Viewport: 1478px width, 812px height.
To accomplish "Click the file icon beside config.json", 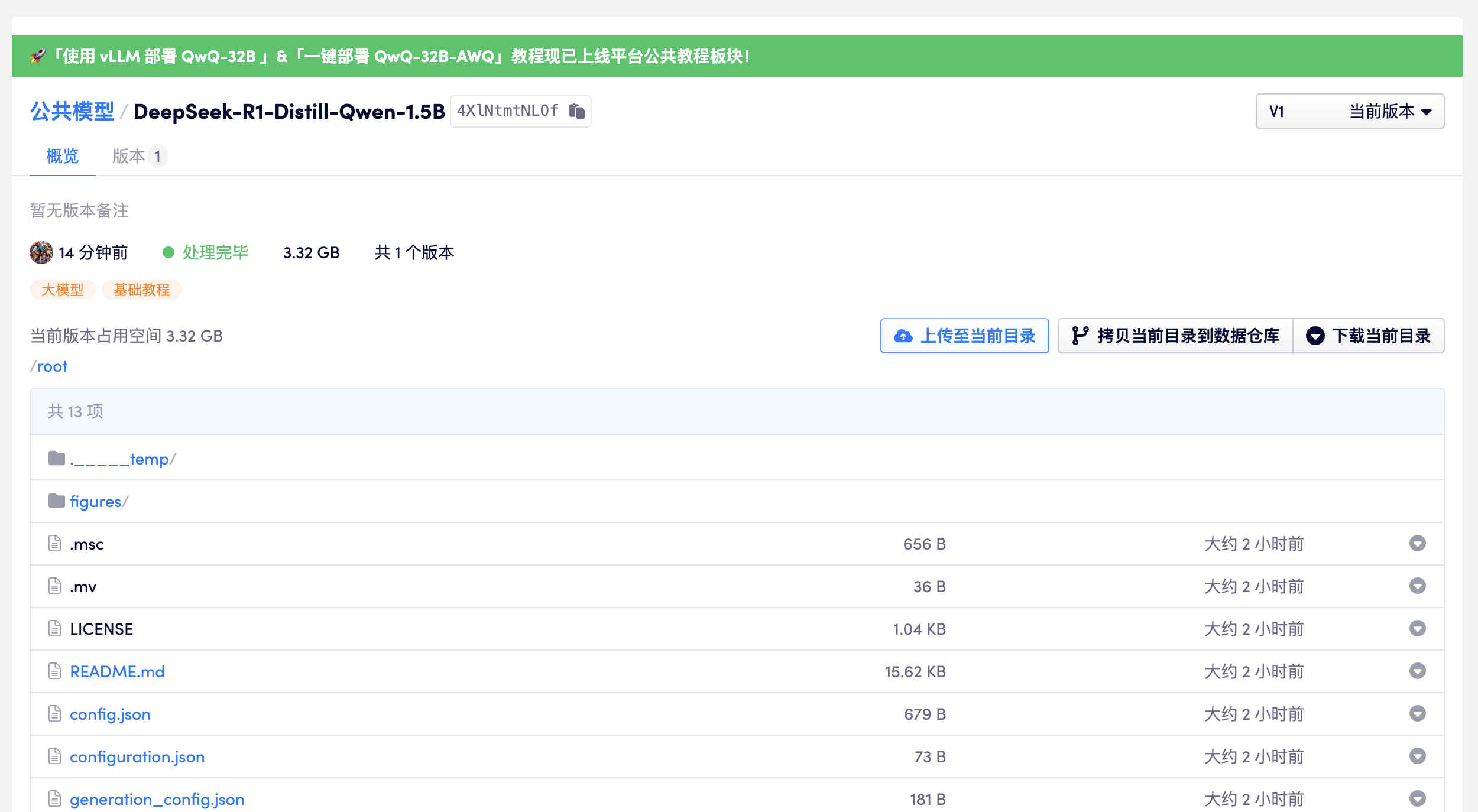I will [x=54, y=713].
